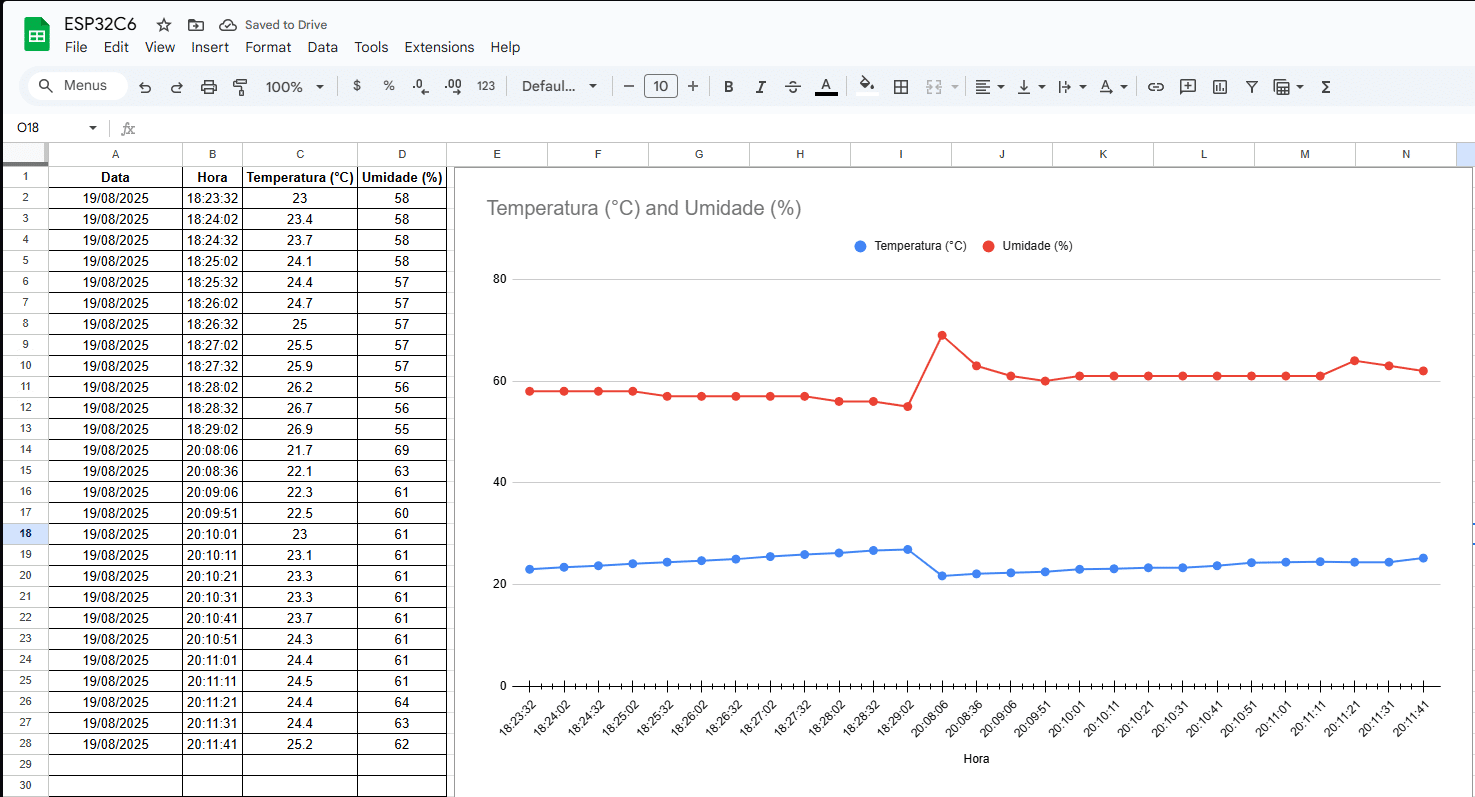Open the Insert menu
The height and width of the screenshot is (797, 1475).
pyautogui.click(x=210, y=47)
